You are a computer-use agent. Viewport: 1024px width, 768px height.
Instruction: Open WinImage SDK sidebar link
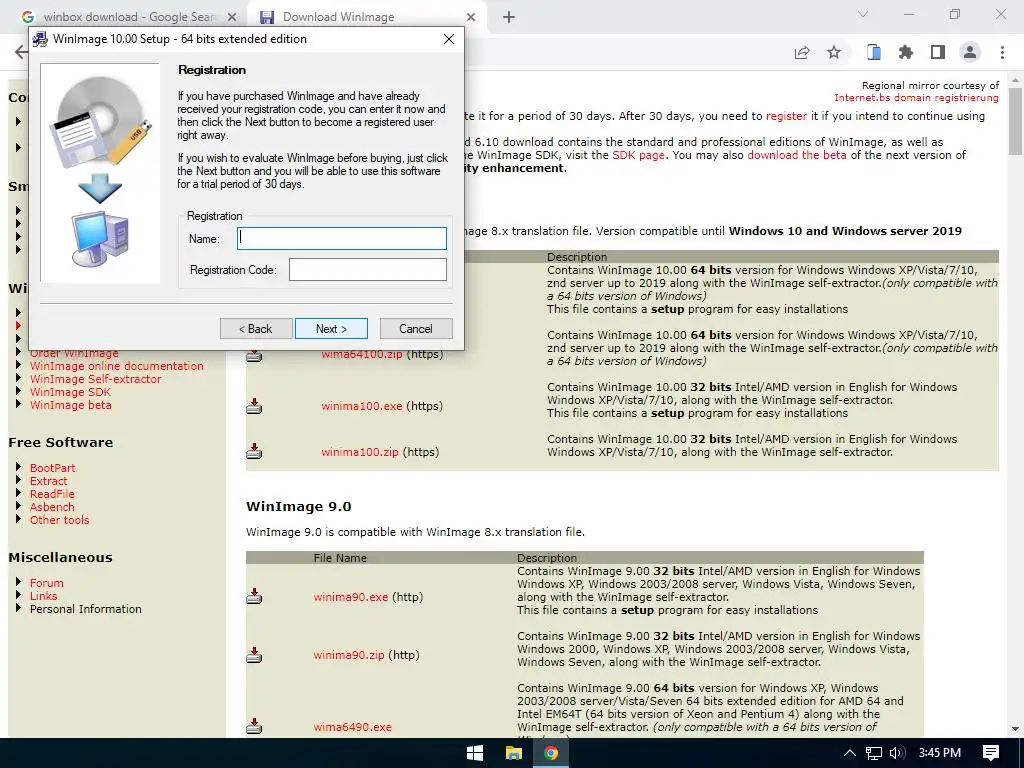(70, 392)
